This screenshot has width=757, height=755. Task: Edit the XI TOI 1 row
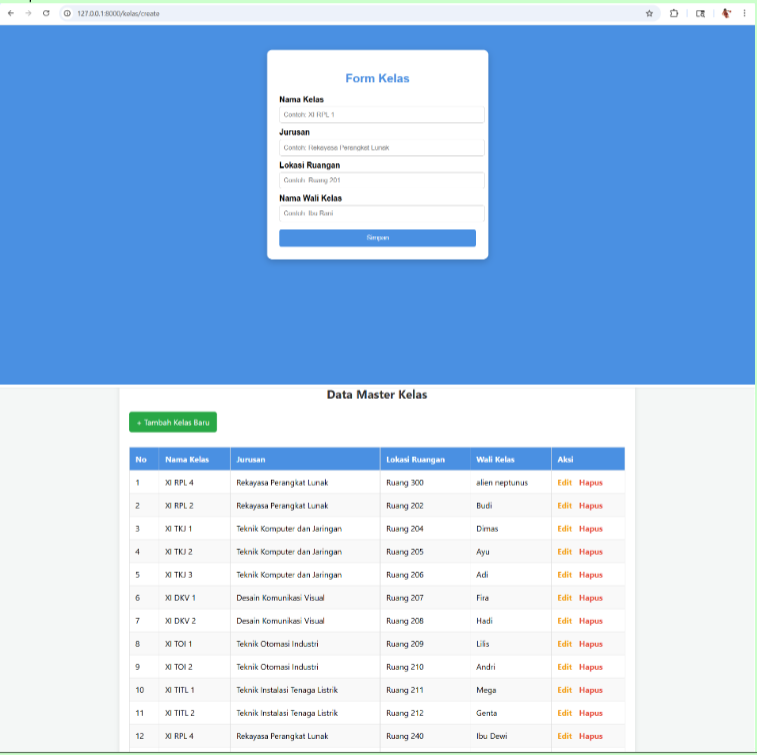(x=564, y=644)
